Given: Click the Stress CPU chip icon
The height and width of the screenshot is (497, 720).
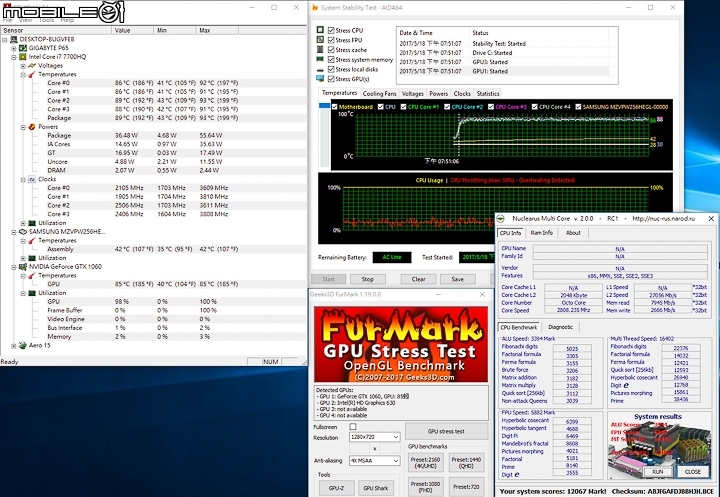Looking at the screenshot, I should pyautogui.click(x=320, y=30).
